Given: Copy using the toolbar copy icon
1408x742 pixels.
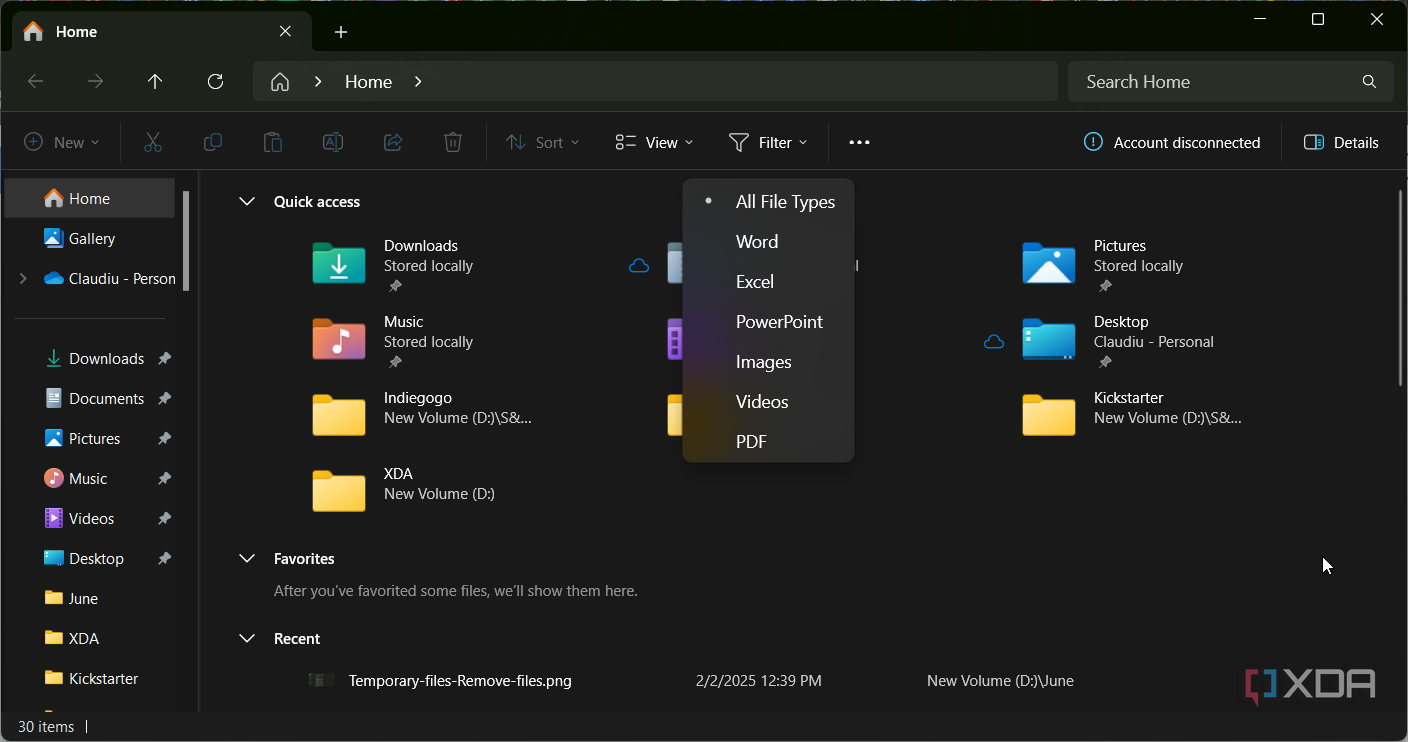Looking at the screenshot, I should point(212,142).
